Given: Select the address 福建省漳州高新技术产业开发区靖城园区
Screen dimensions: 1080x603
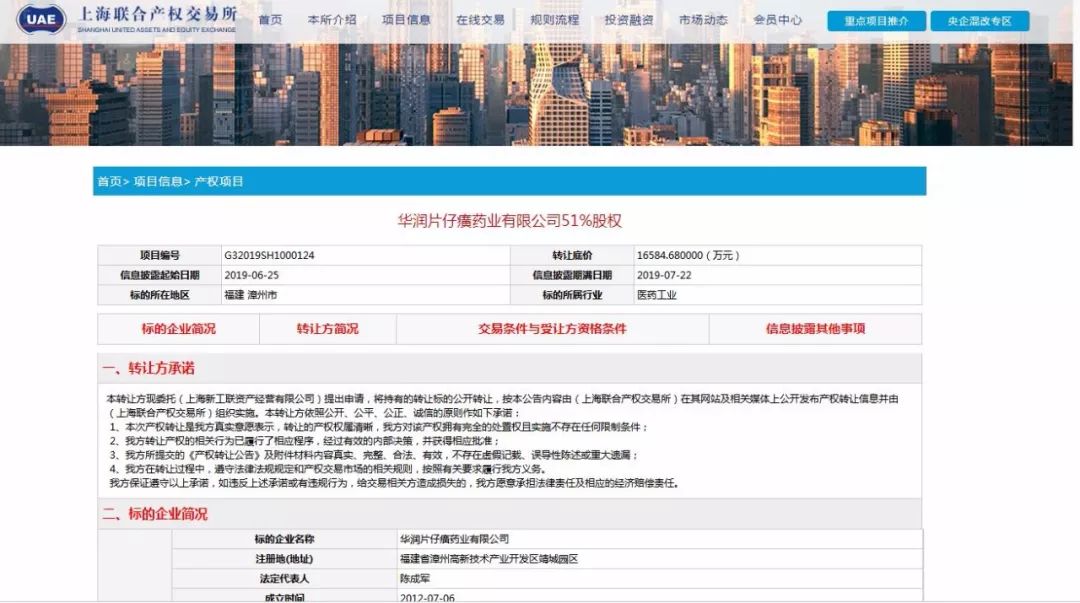Looking at the screenshot, I should (489, 559).
